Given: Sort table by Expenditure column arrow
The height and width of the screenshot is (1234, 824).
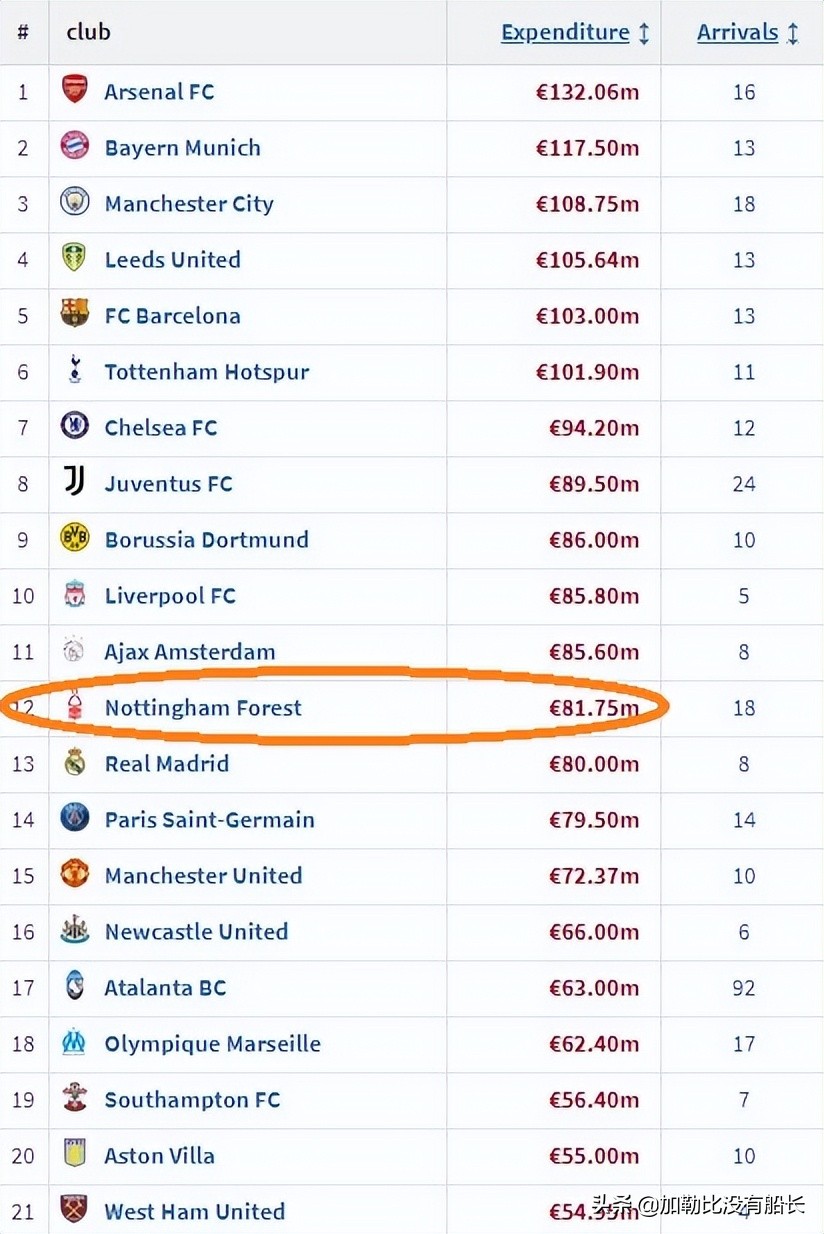Looking at the screenshot, I should click(644, 33).
